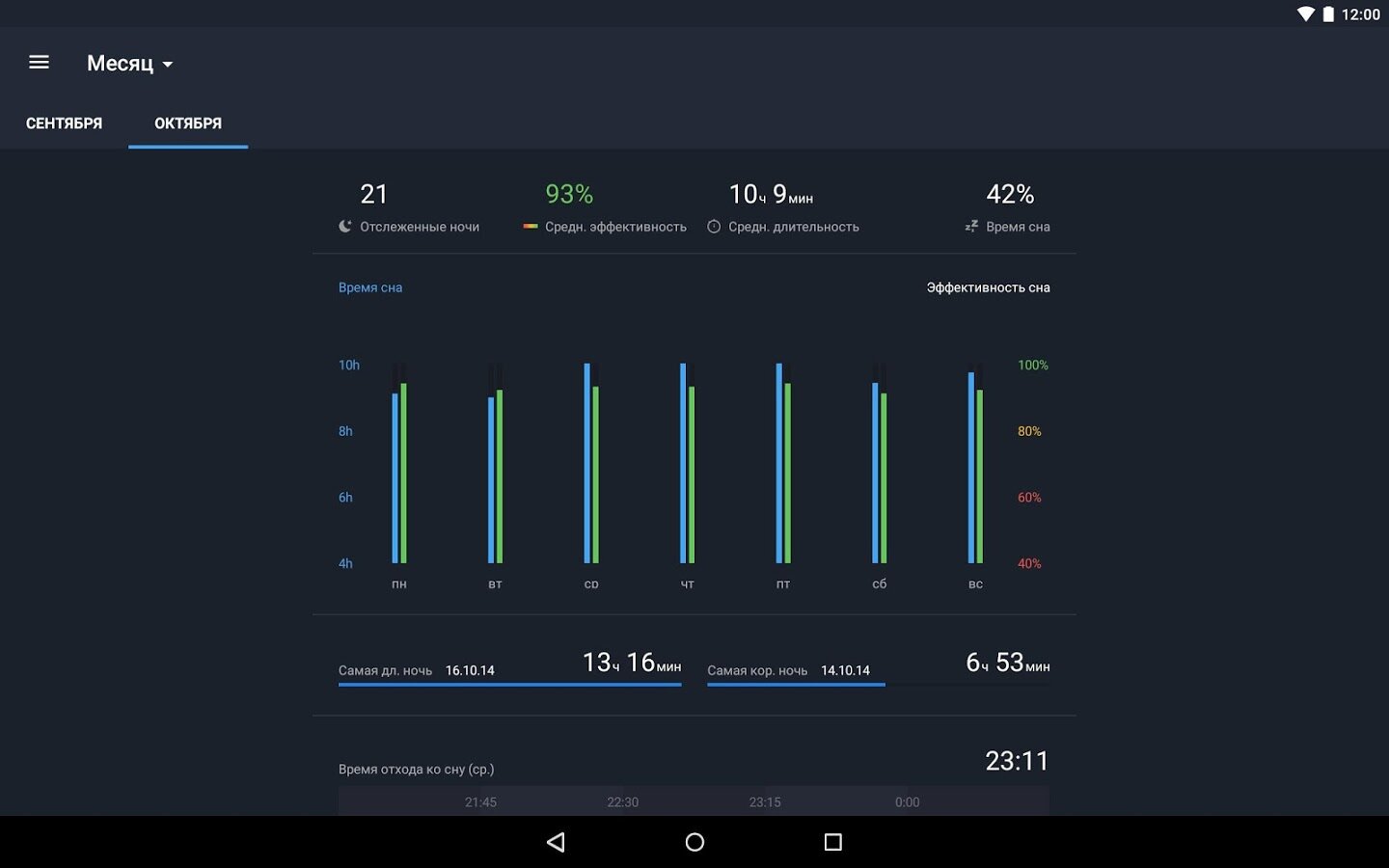Open shortest night entry 14.10.14
Screen dimensions: 1389x868
click(845, 670)
